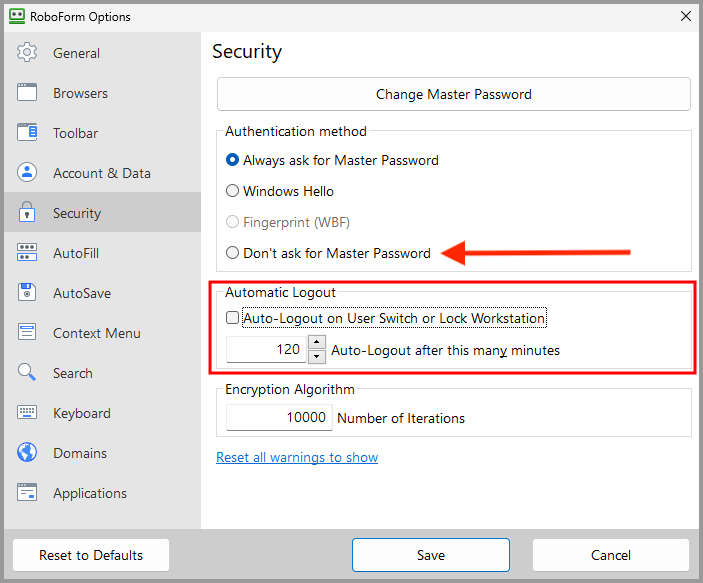The image size is (703, 583).
Task: Open Context Menu settings
Action: click(103, 332)
